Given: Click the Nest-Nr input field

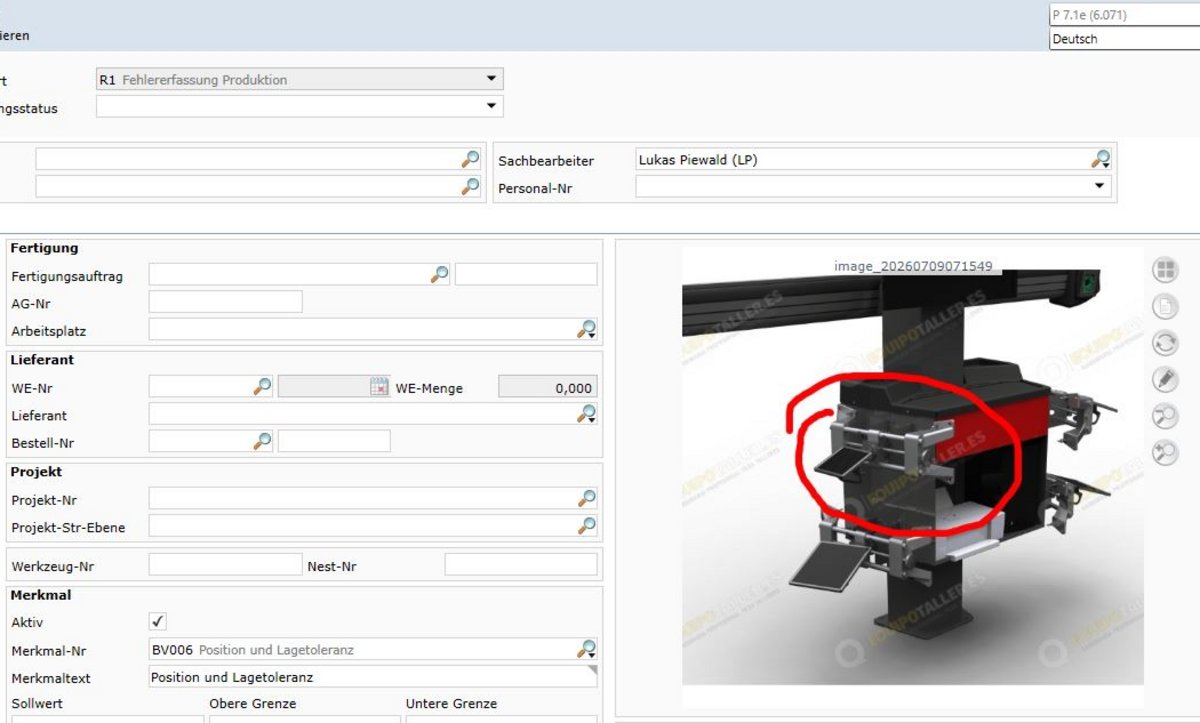Looking at the screenshot, I should coord(521,566).
